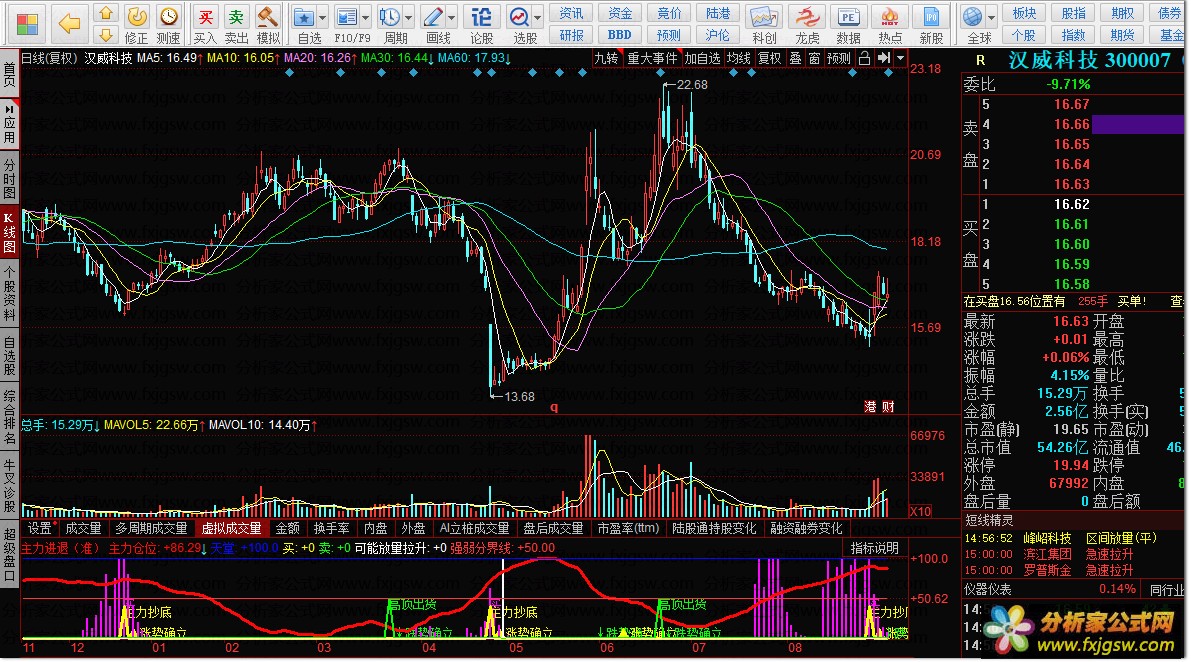Open the F10/F9 info icon
Image resolution: width=1191 pixels, height=662 pixels.
point(347,17)
